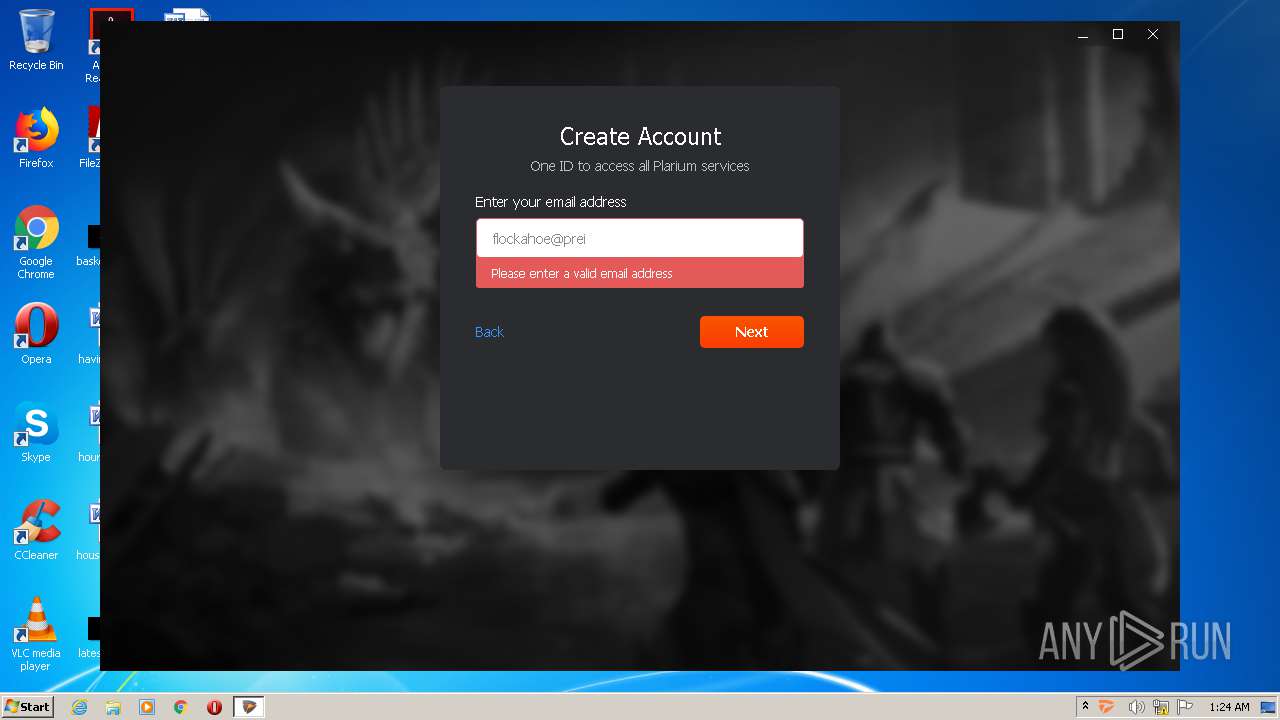Minimize the Plarium window

click(1083, 34)
